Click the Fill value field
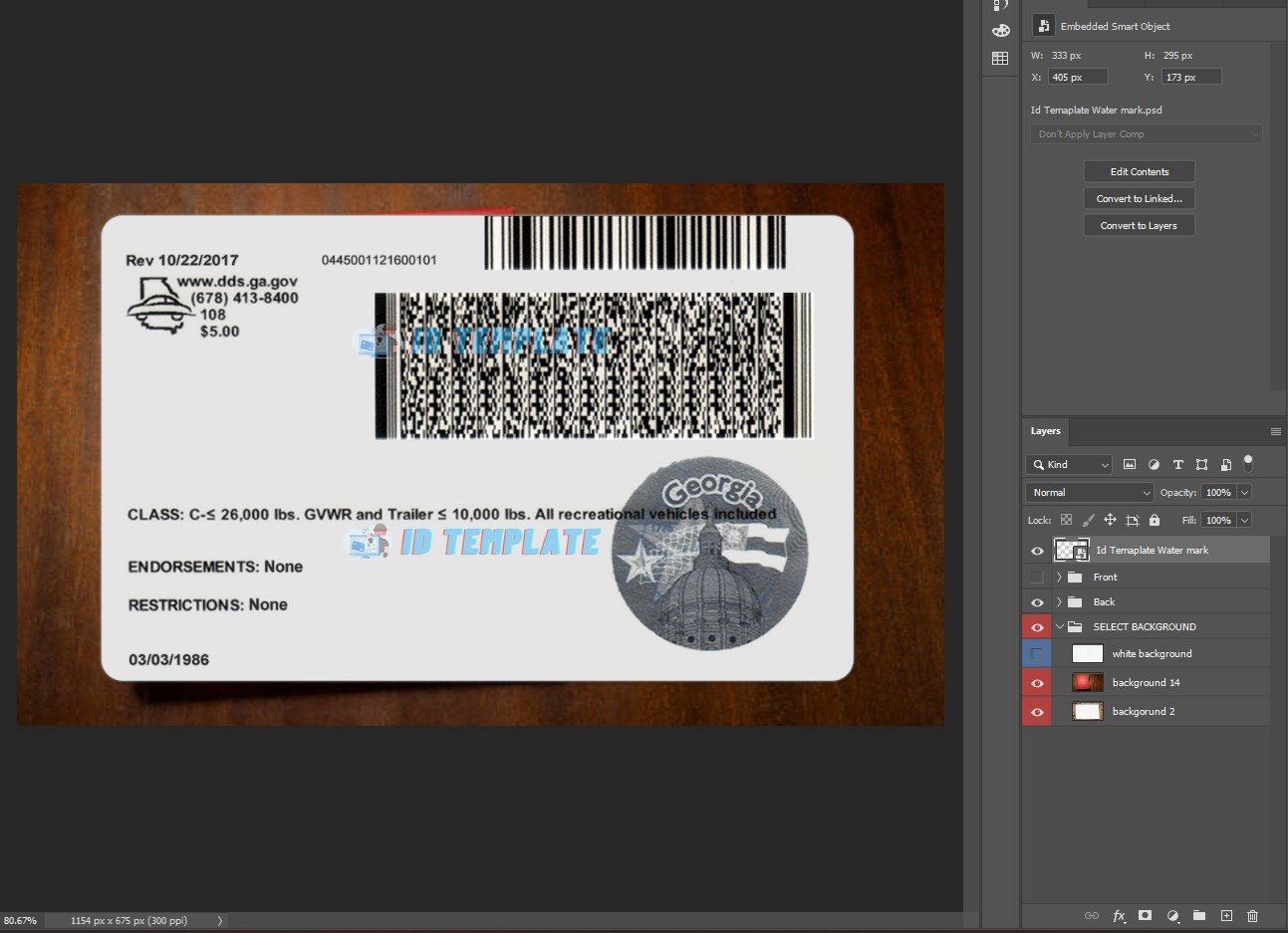1288x933 pixels. [1218, 521]
